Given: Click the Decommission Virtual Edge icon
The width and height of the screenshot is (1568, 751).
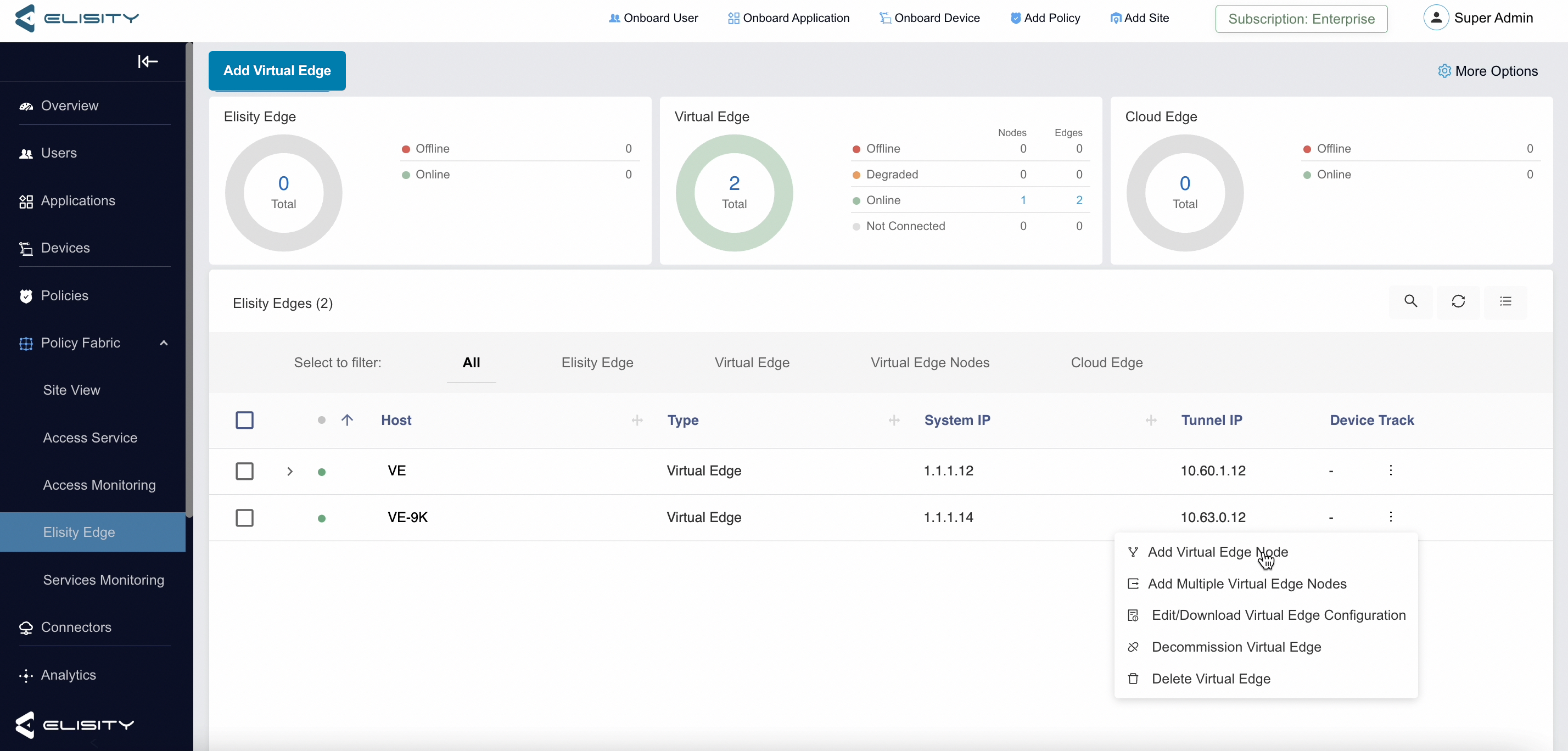Looking at the screenshot, I should click(1132, 647).
